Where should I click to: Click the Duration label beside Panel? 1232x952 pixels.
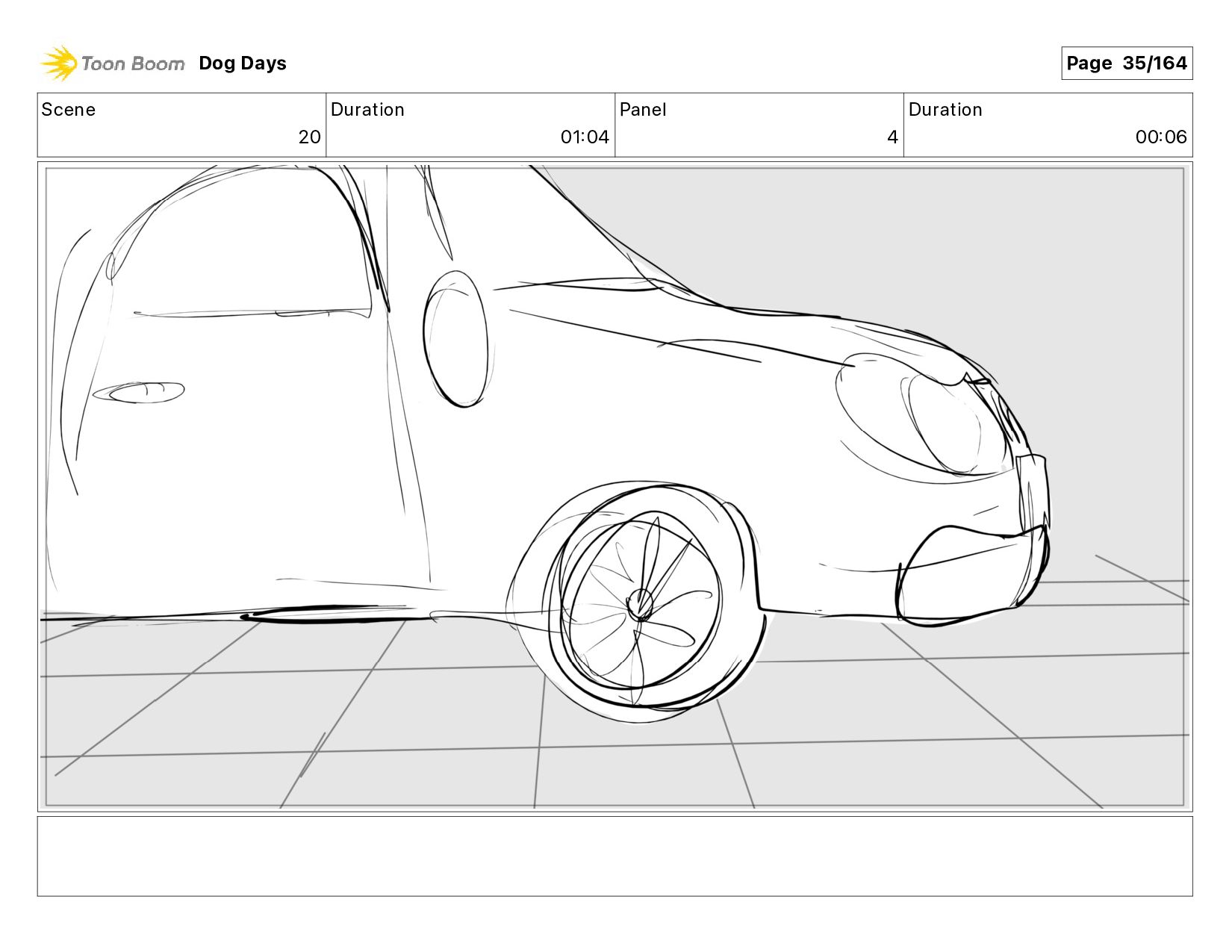(945, 110)
